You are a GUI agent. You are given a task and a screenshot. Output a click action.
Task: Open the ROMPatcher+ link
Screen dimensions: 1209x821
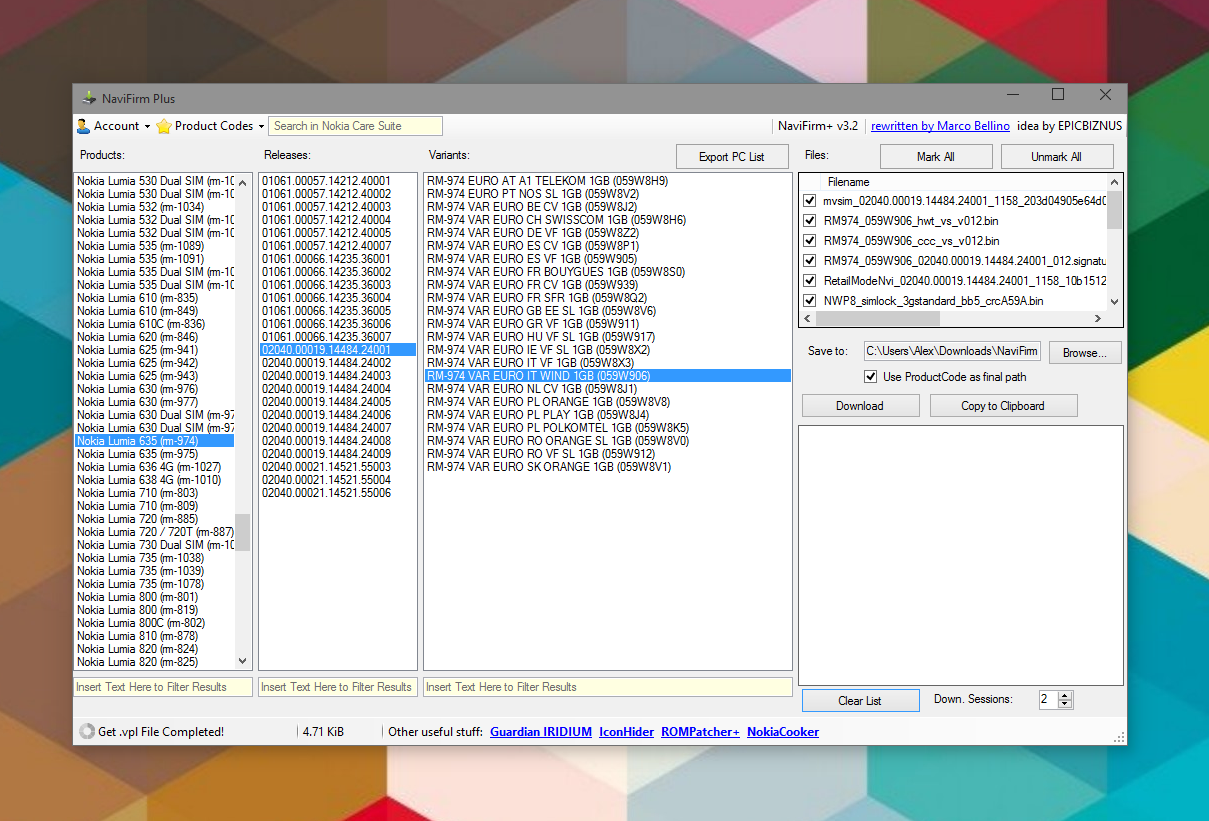coord(700,732)
